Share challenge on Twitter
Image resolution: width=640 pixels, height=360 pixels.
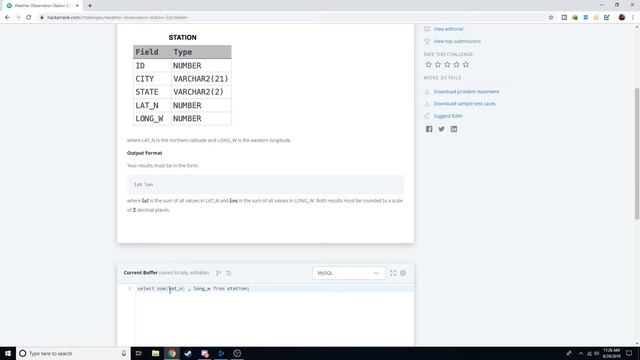(441, 129)
